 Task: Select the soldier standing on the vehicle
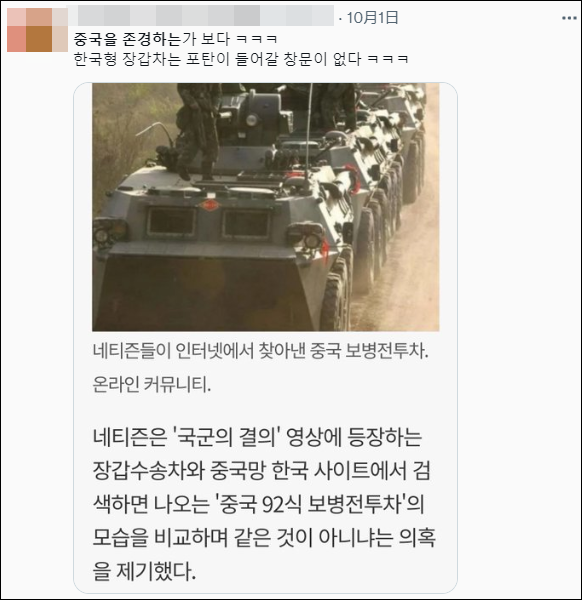[199, 129]
